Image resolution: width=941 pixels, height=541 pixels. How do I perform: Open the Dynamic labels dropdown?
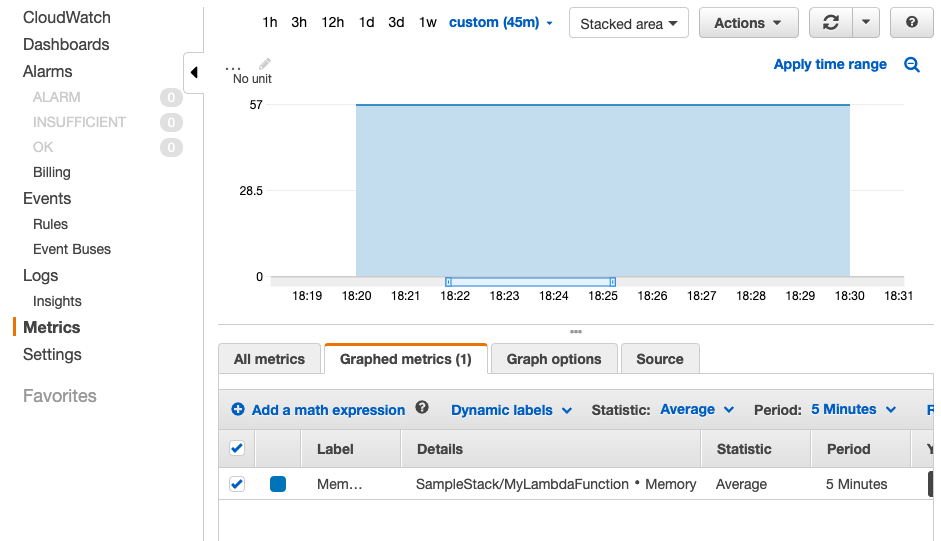[x=511, y=410]
